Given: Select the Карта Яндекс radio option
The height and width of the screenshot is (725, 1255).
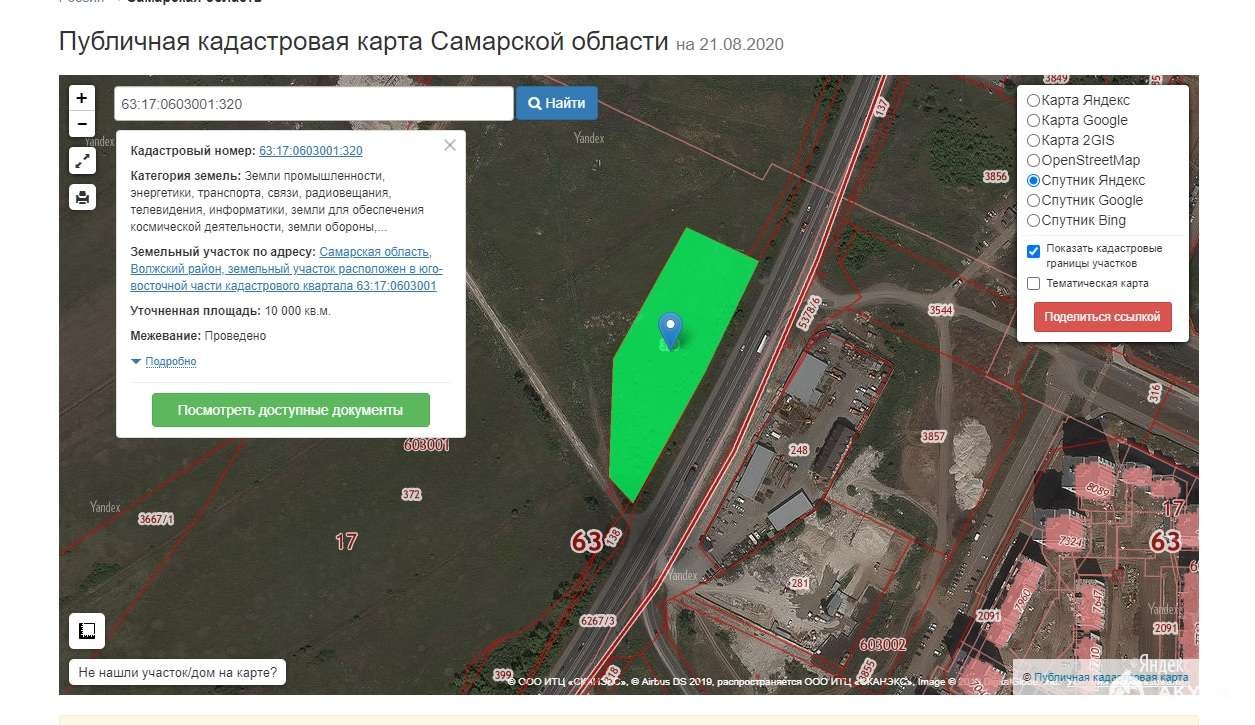Looking at the screenshot, I should point(1034,100).
